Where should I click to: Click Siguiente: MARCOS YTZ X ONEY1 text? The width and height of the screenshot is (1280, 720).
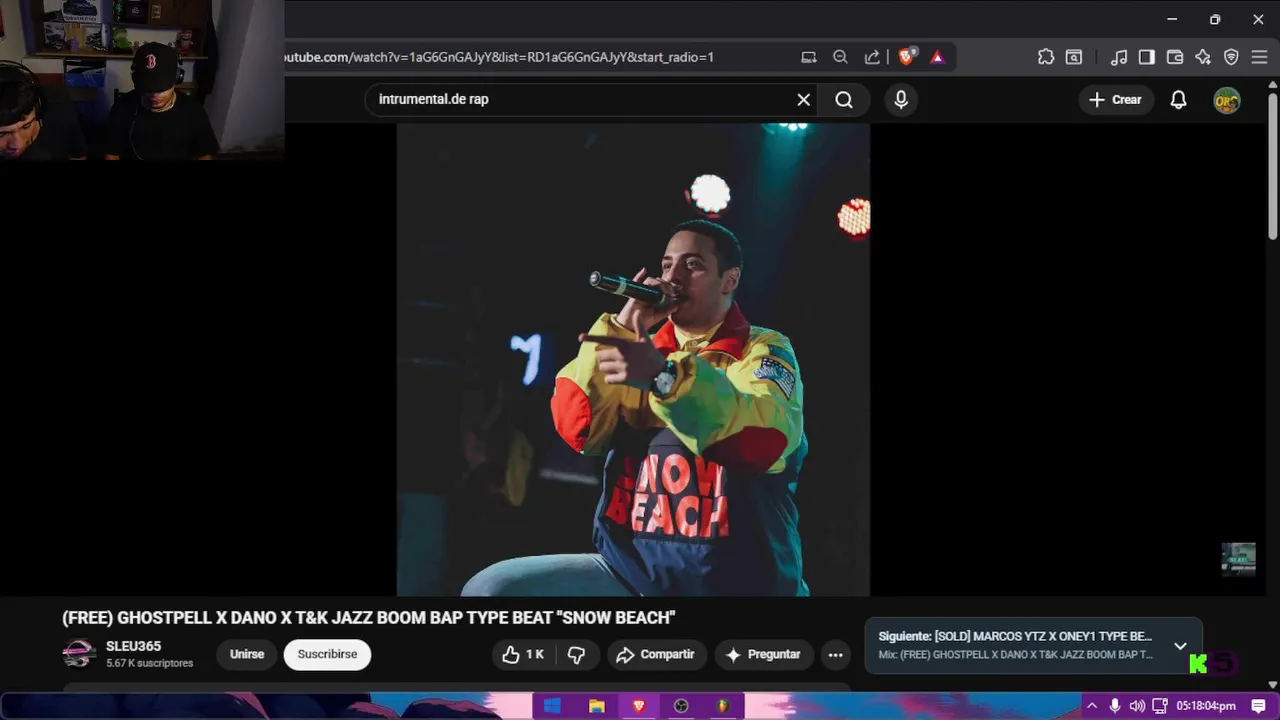pyautogui.click(x=1015, y=636)
